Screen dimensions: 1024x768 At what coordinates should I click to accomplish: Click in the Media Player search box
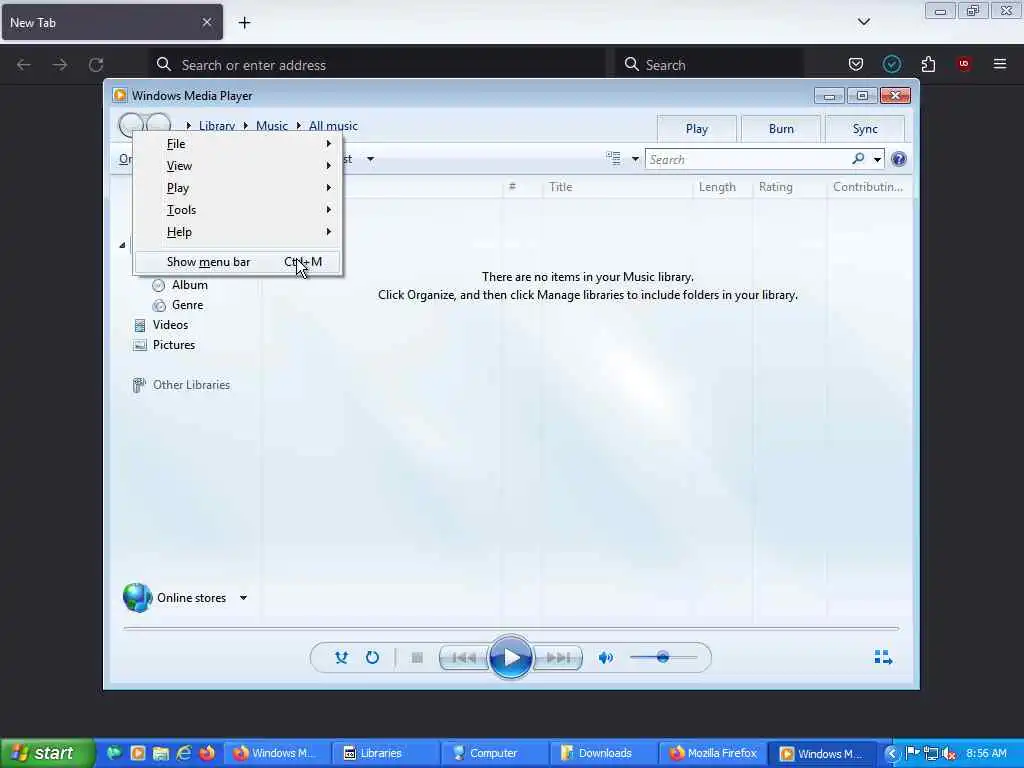click(x=748, y=159)
